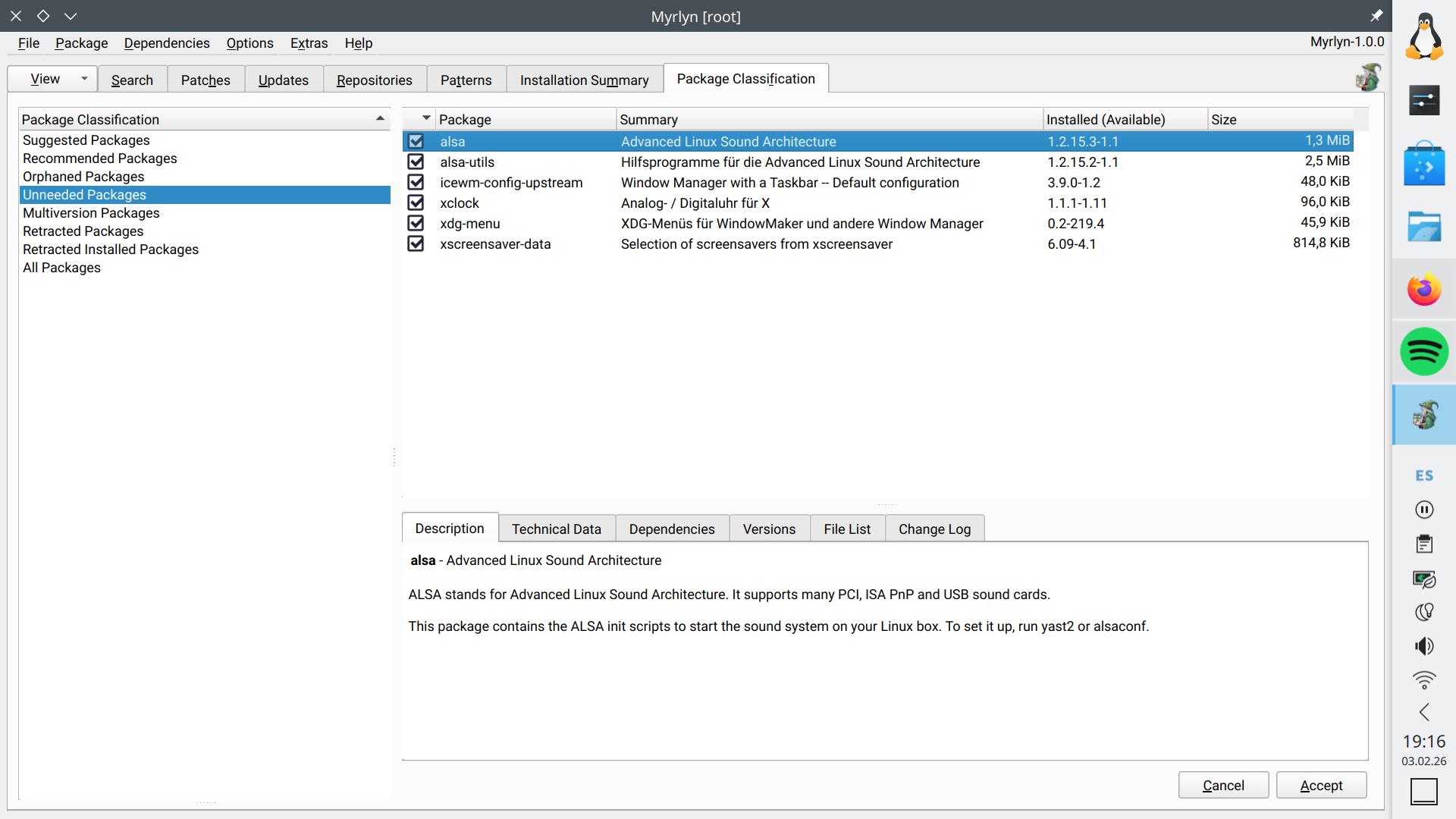Click the Cancel button
This screenshot has width=1456, height=819.
[1222, 786]
